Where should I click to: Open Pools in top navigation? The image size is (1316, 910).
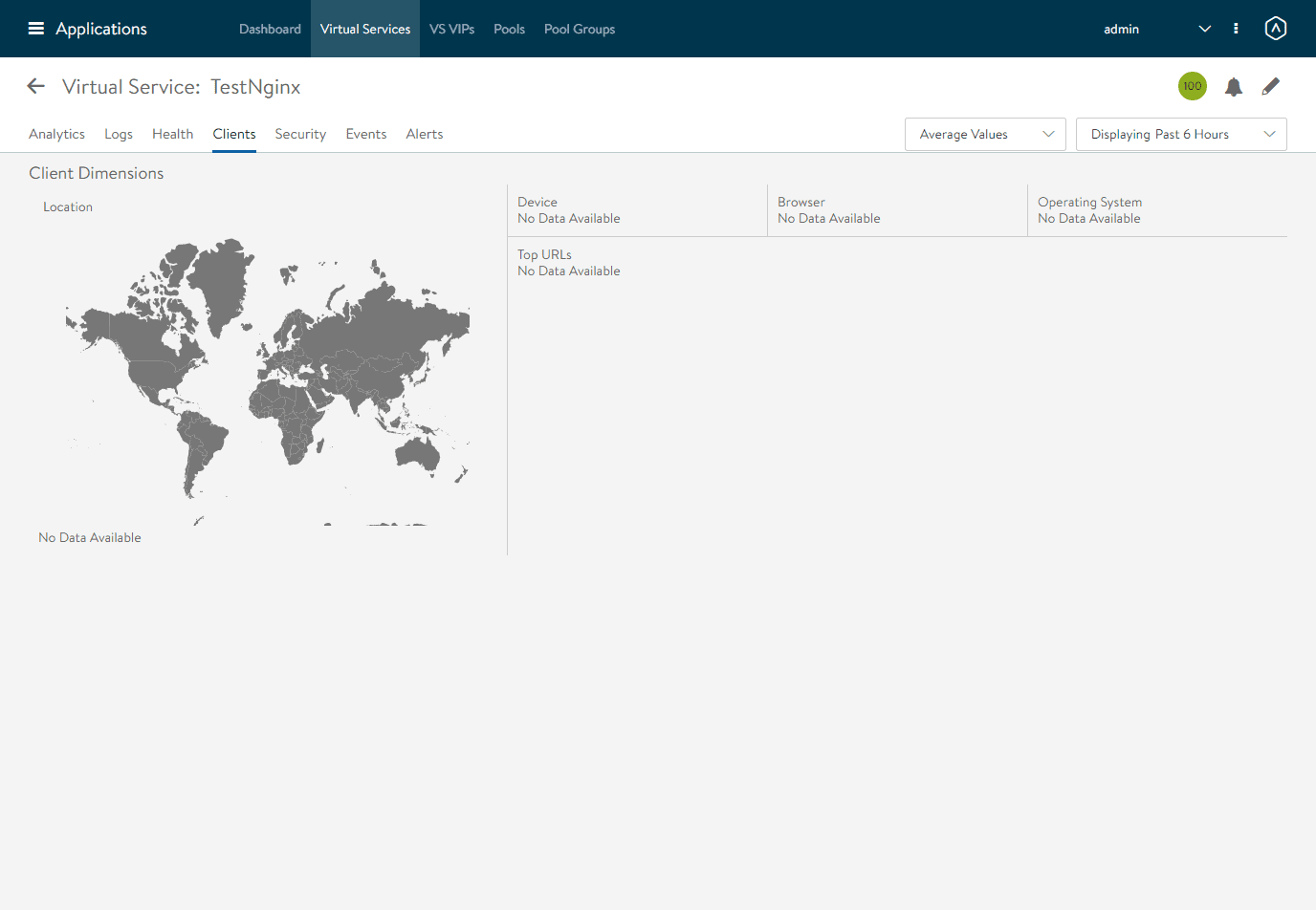(x=509, y=30)
